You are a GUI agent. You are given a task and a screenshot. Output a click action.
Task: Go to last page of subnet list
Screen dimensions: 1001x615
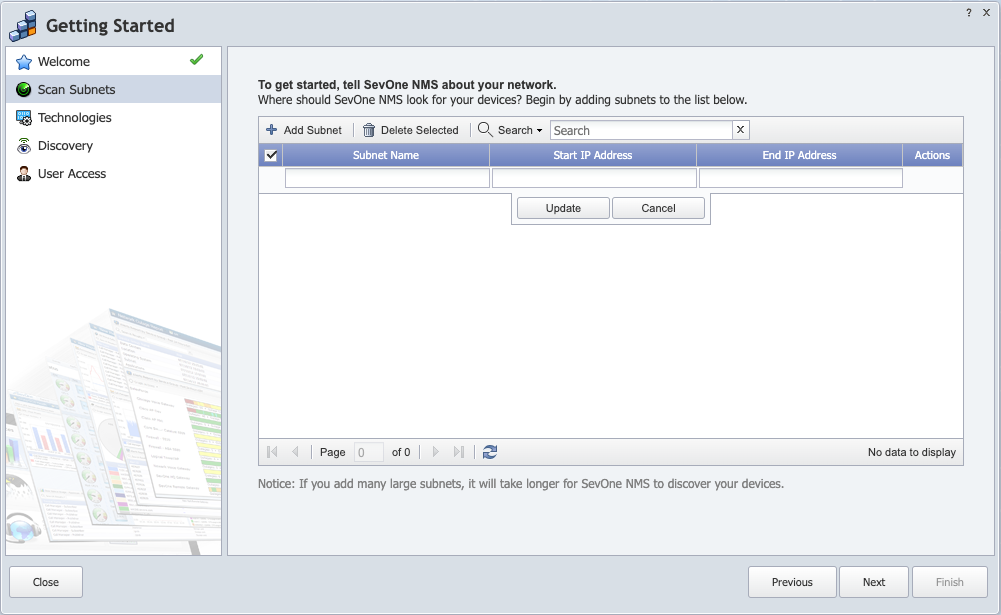coord(458,452)
